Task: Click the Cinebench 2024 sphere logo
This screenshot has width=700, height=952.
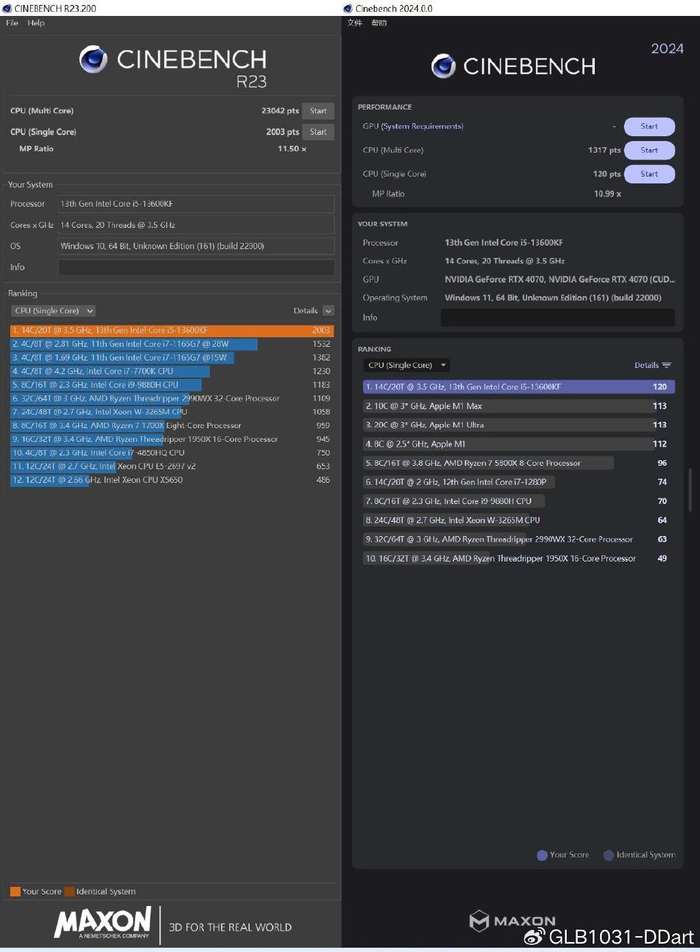Action: [444, 66]
